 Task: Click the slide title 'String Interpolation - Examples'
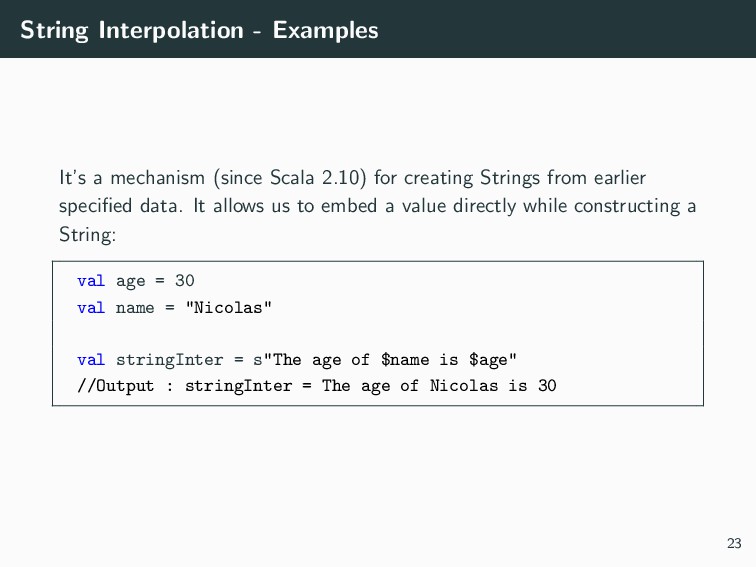tap(199, 30)
